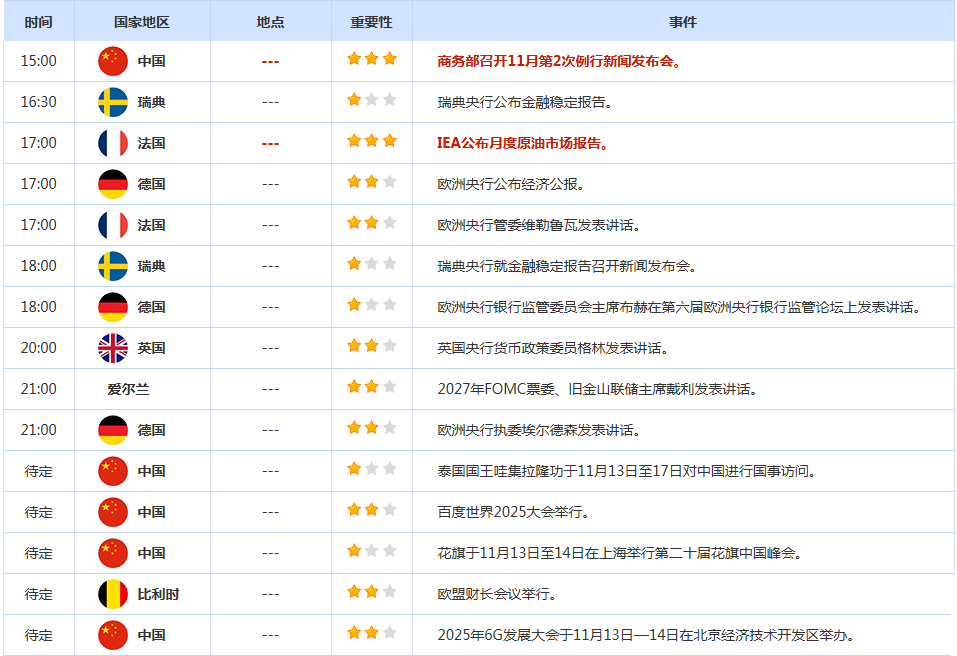
Task: Click star rating of 百度世界2025大会 row
Action: [372, 510]
